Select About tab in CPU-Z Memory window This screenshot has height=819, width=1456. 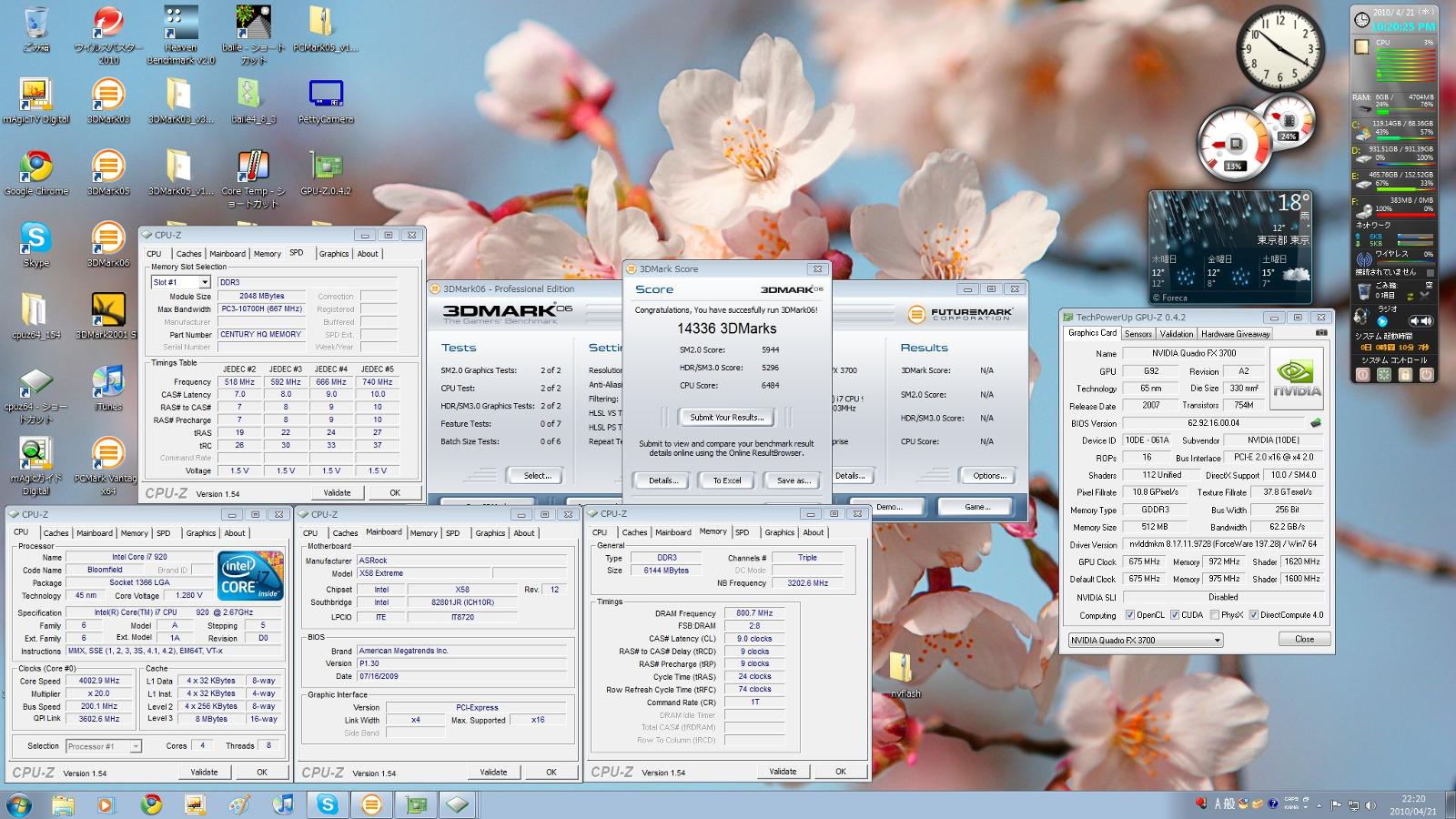click(x=813, y=532)
